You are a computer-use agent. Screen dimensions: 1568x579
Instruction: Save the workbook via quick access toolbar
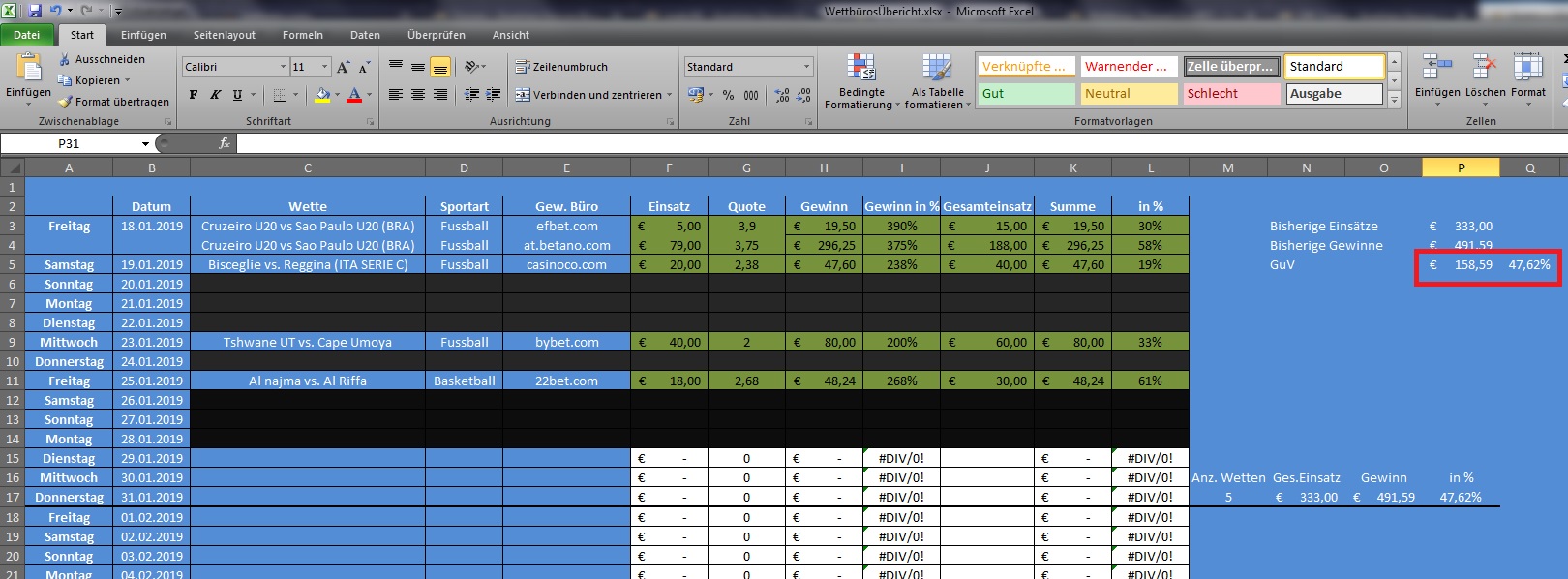(35, 11)
